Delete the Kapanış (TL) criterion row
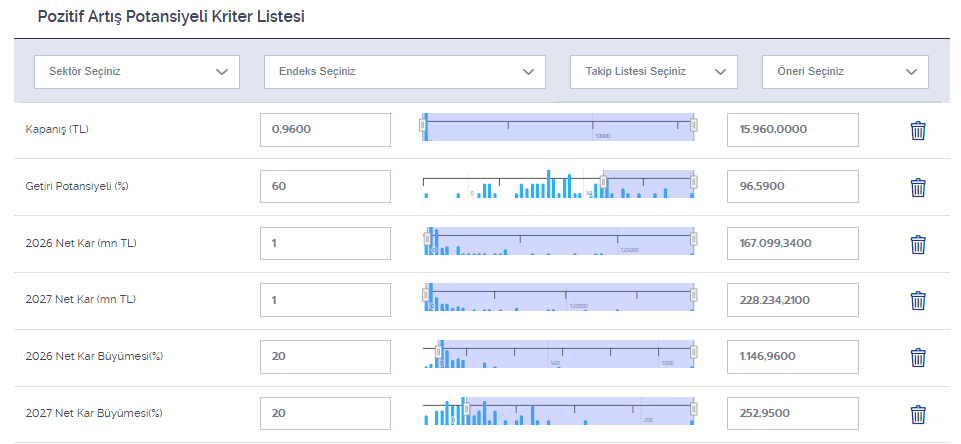Image resolution: width=961 pixels, height=444 pixels. pyautogui.click(x=918, y=130)
